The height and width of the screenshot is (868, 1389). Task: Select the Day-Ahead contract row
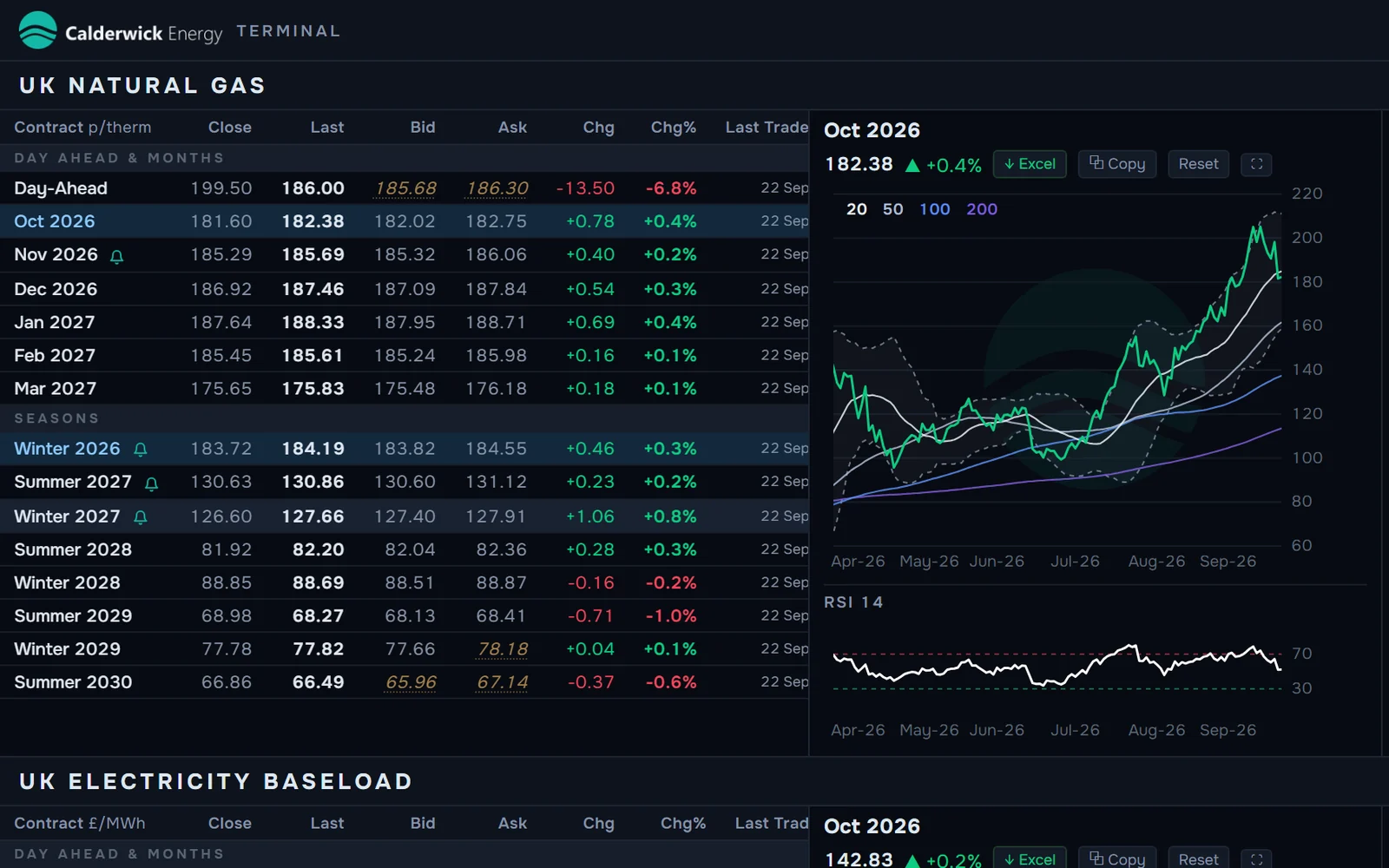pyautogui.click(x=405, y=188)
